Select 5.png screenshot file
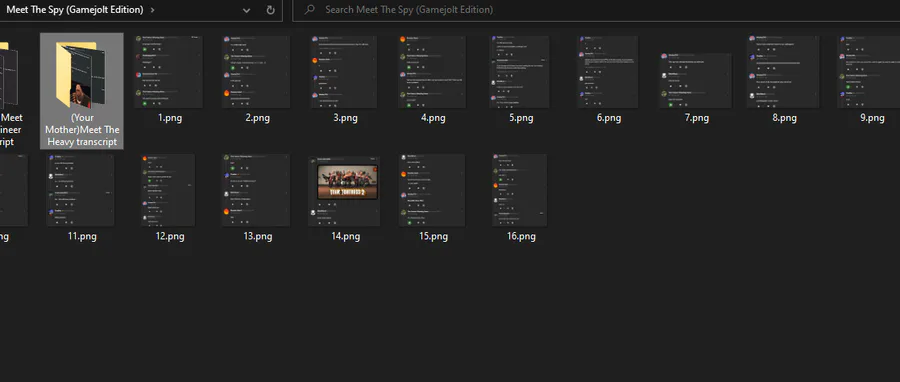 coord(521,80)
